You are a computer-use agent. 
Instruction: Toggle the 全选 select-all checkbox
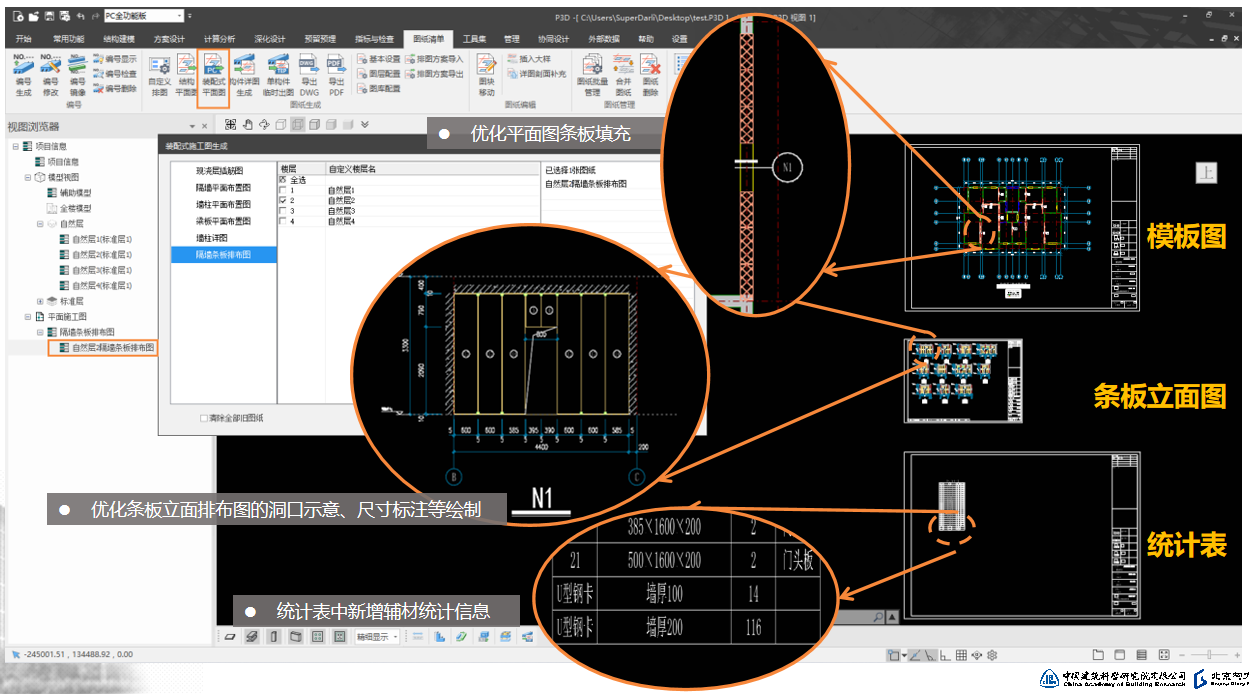[x=283, y=180]
